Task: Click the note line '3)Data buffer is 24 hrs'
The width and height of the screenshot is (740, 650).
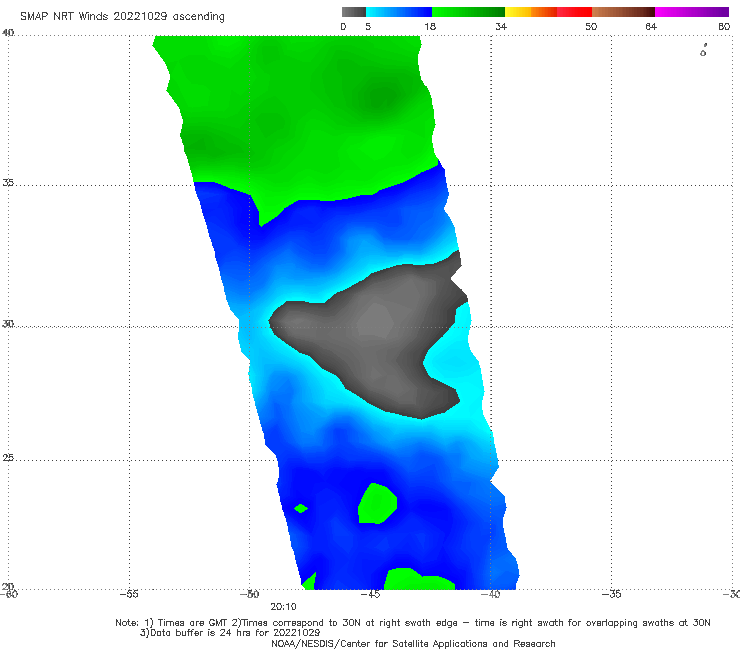Action: (x=230, y=633)
